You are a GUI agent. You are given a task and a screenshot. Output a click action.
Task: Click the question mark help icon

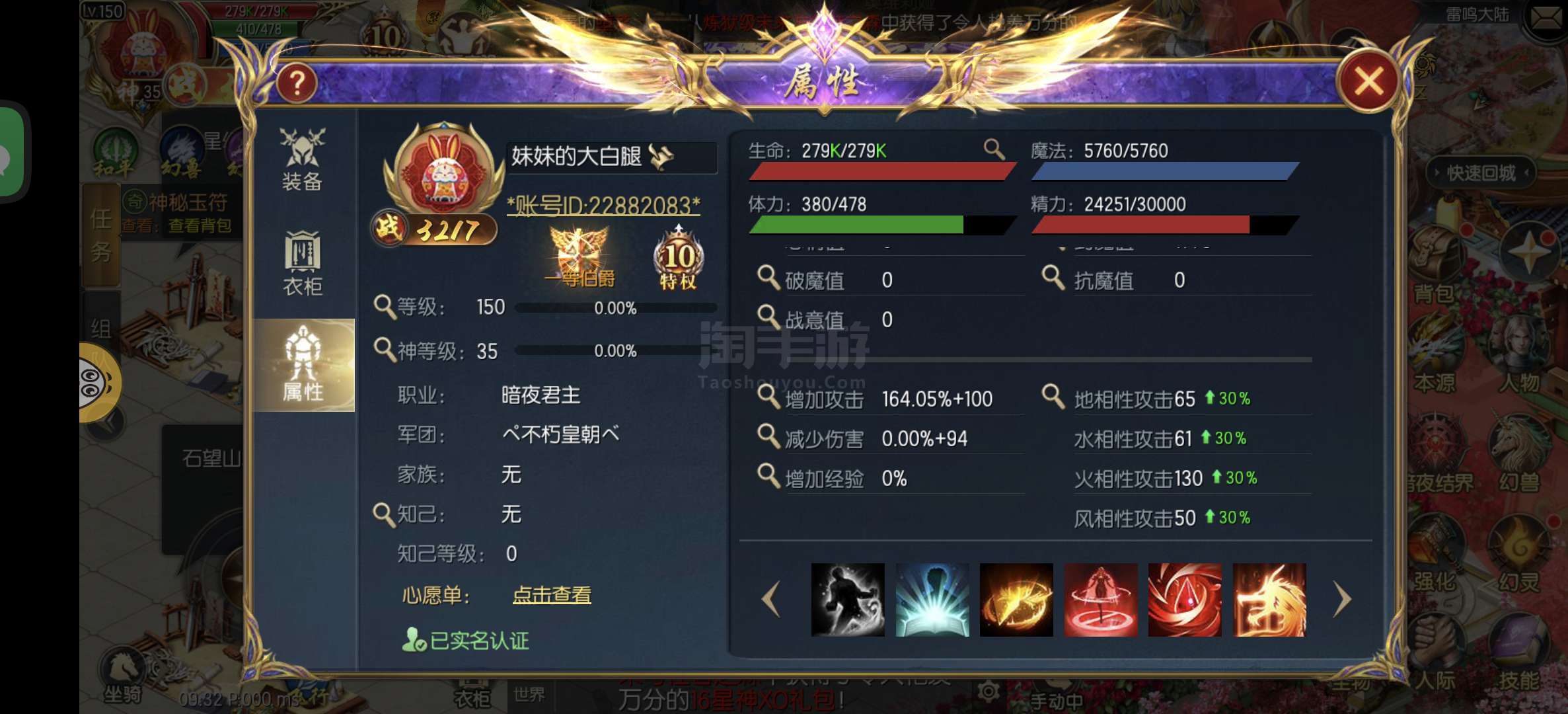pos(297,83)
